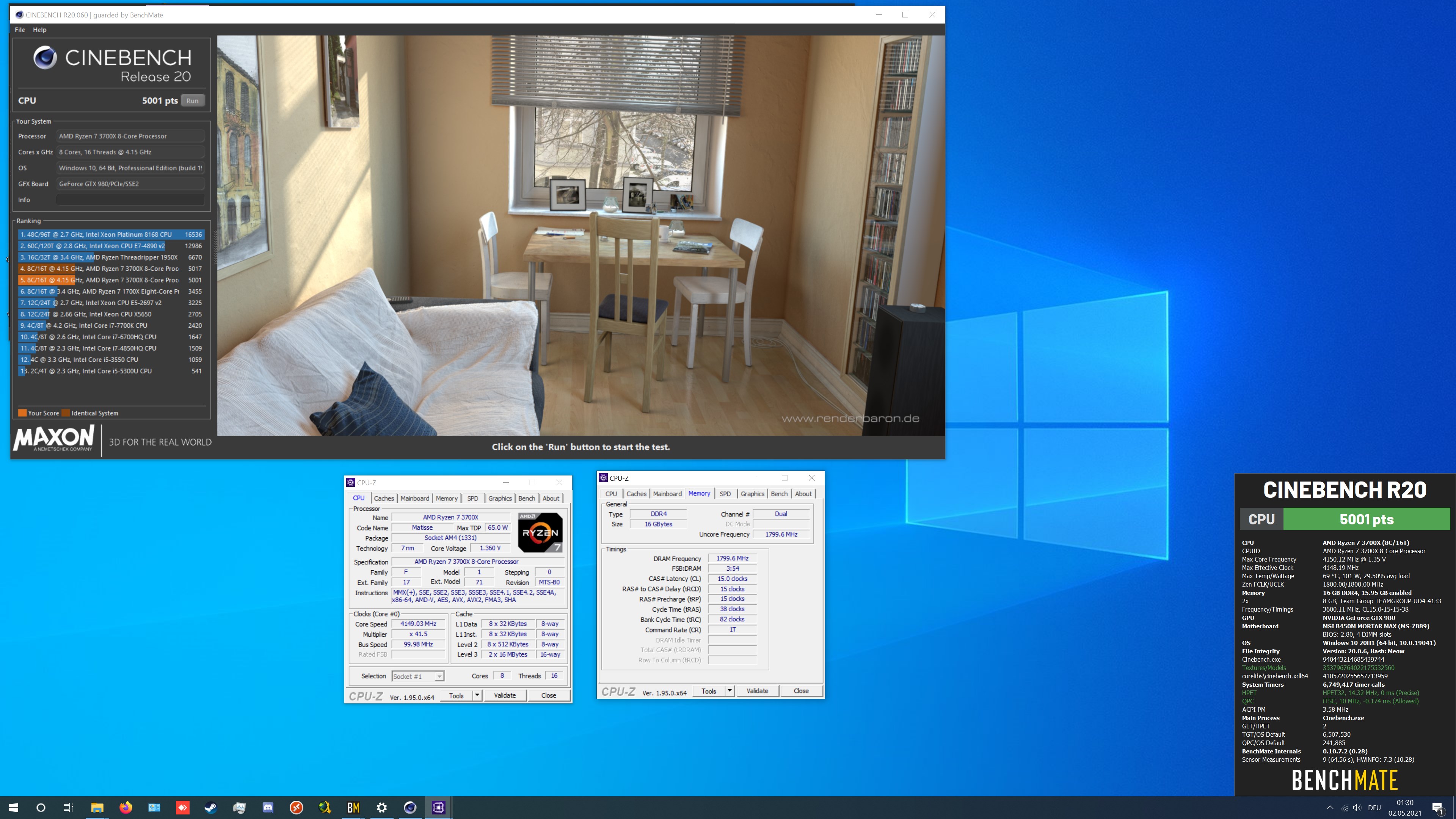Open the green globe app on taskbar

325,807
